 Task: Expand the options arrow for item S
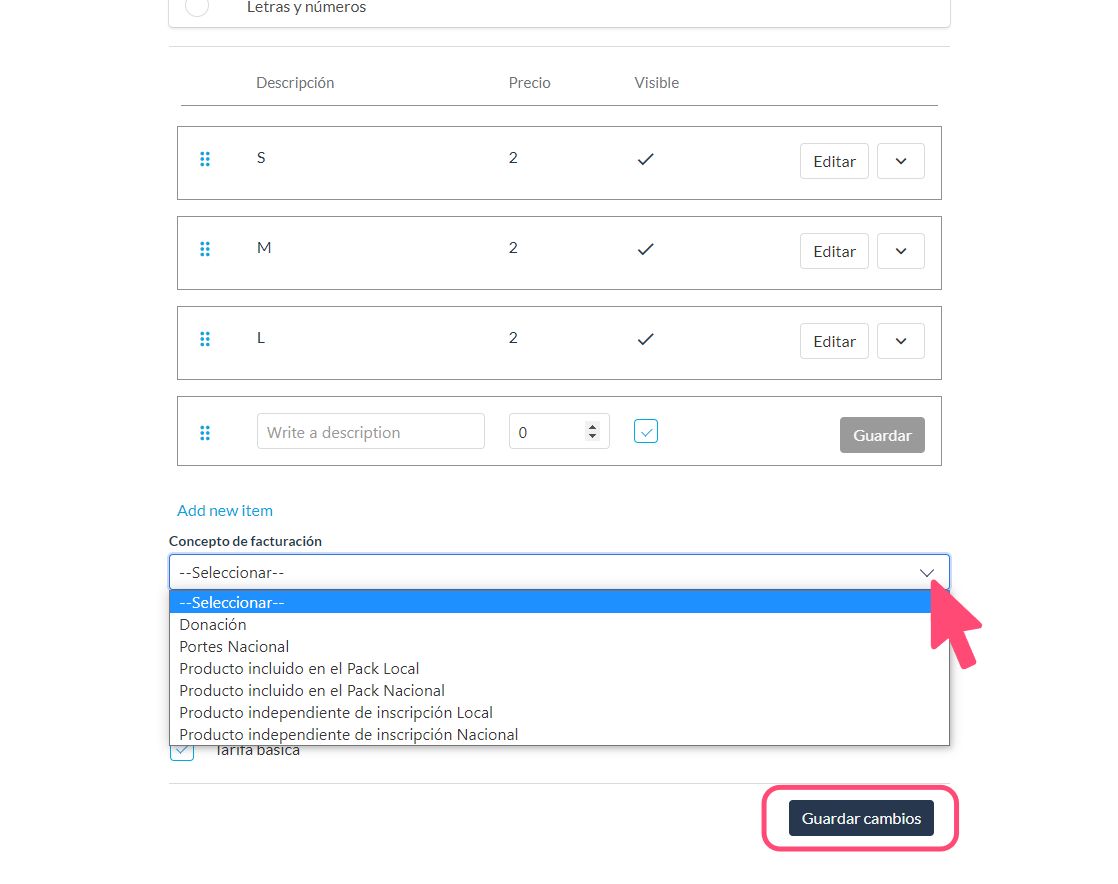click(x=901, y=161)
